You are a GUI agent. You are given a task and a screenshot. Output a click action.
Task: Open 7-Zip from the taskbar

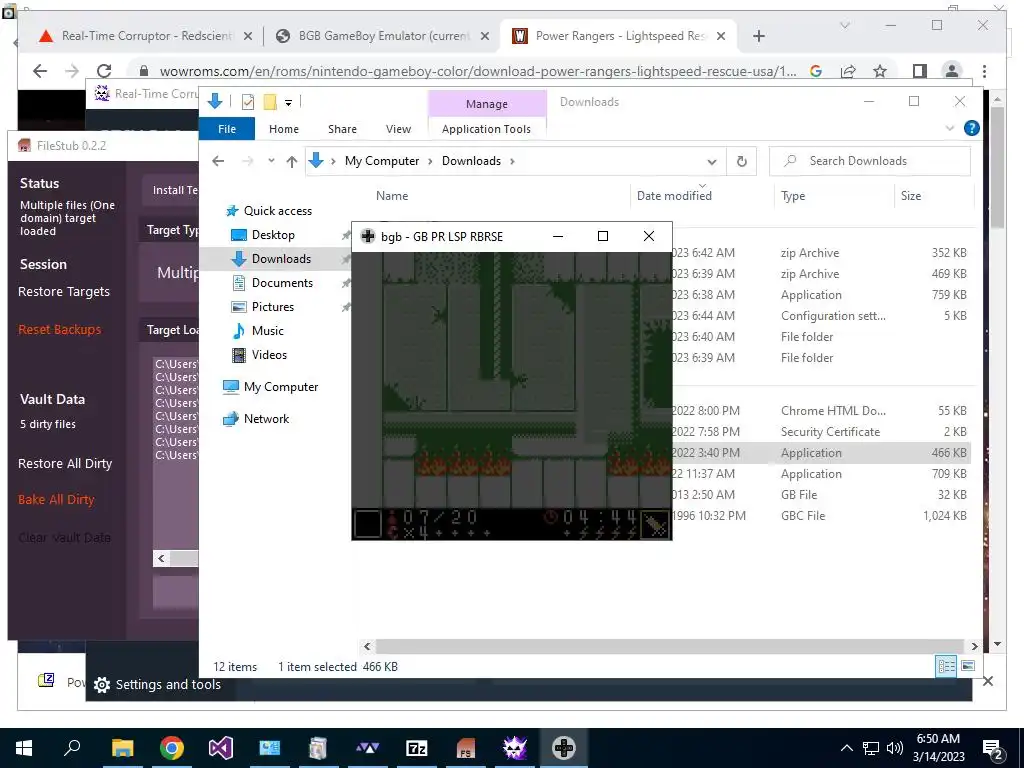click(417, 748)
